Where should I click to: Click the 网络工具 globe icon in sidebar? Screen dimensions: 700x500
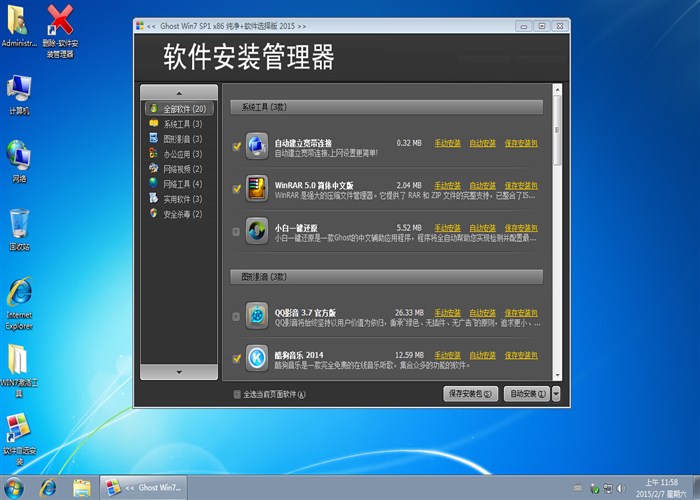(x=154, y=183)
